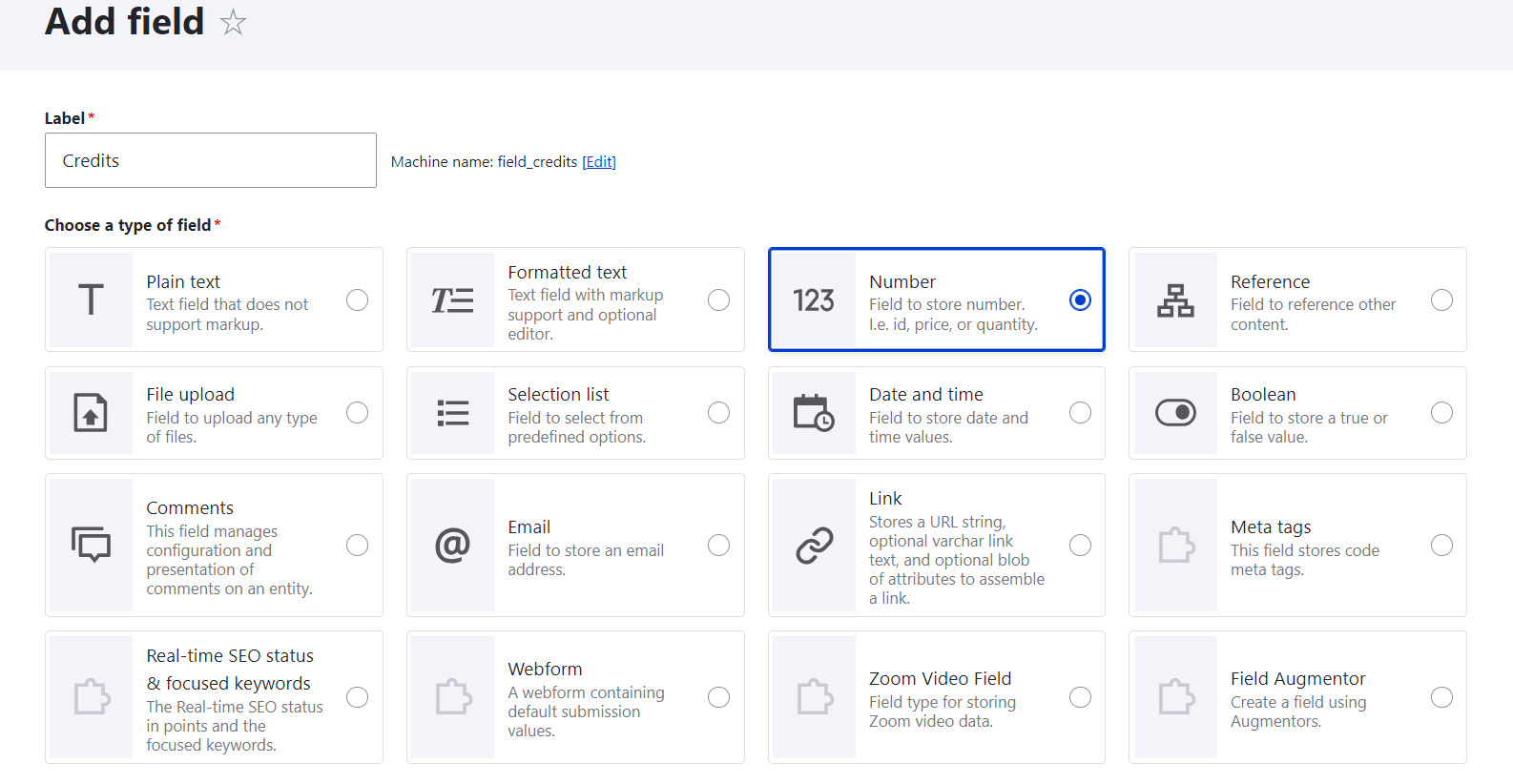This screenshot has width=1513, height=784.
Task: Open the machine name Edit link
Action: pyautogui.click(x=599, y=162)
